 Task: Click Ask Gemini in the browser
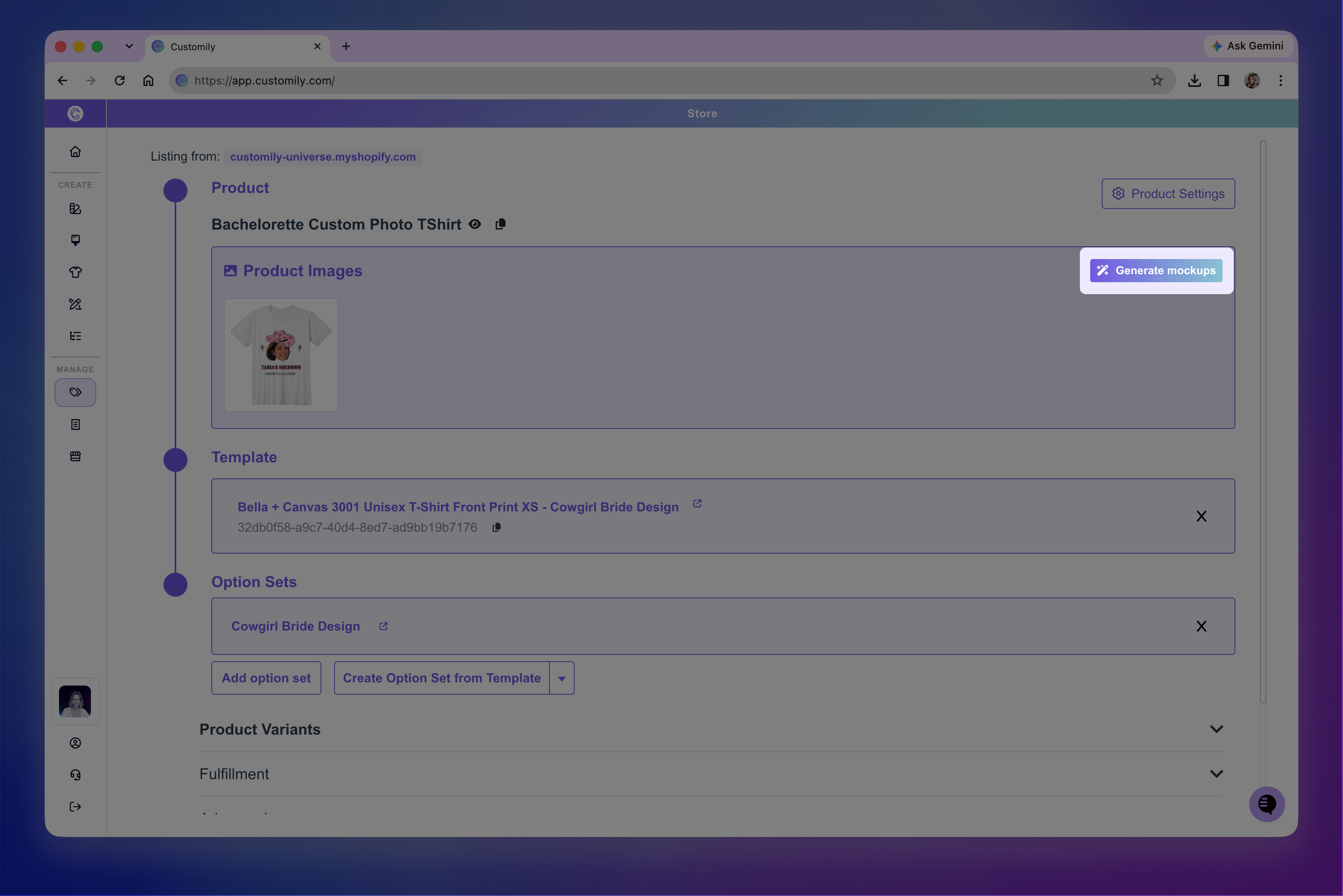[1248, 46]
